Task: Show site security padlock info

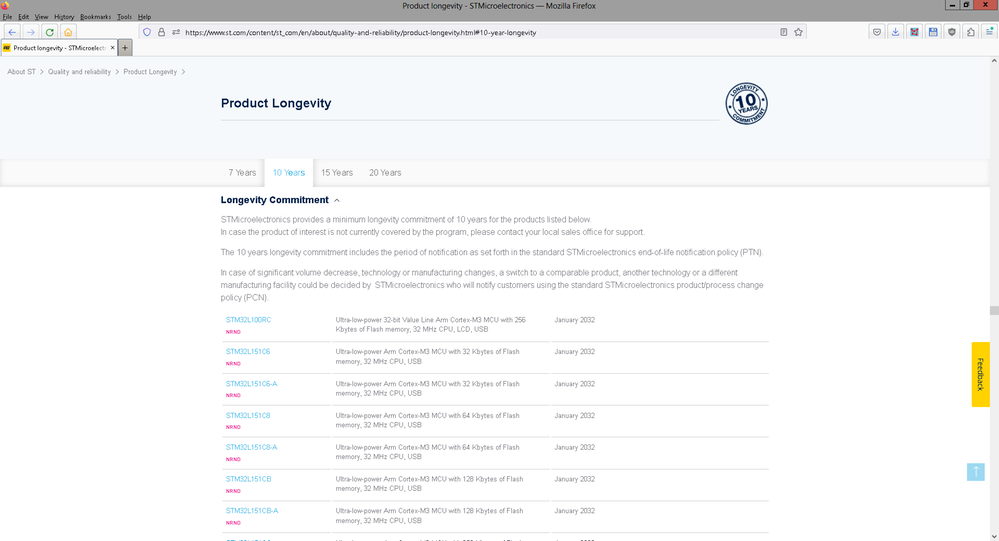Action: pyautogui.click(x=161, y=32)
